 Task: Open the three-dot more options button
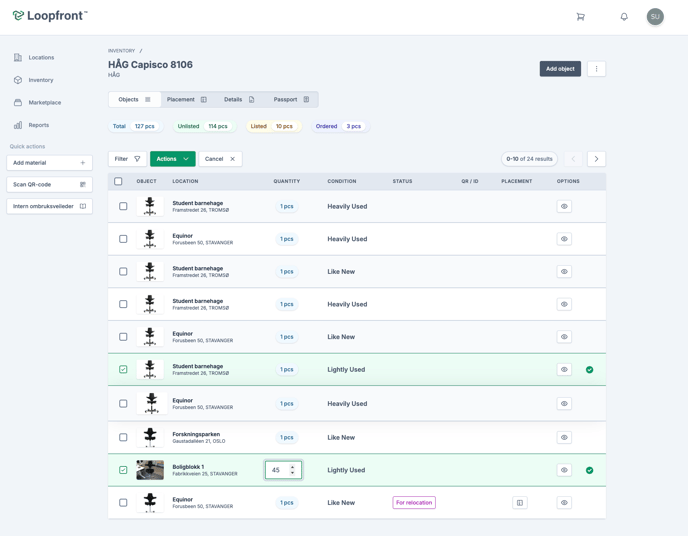[x=596, y=69]
